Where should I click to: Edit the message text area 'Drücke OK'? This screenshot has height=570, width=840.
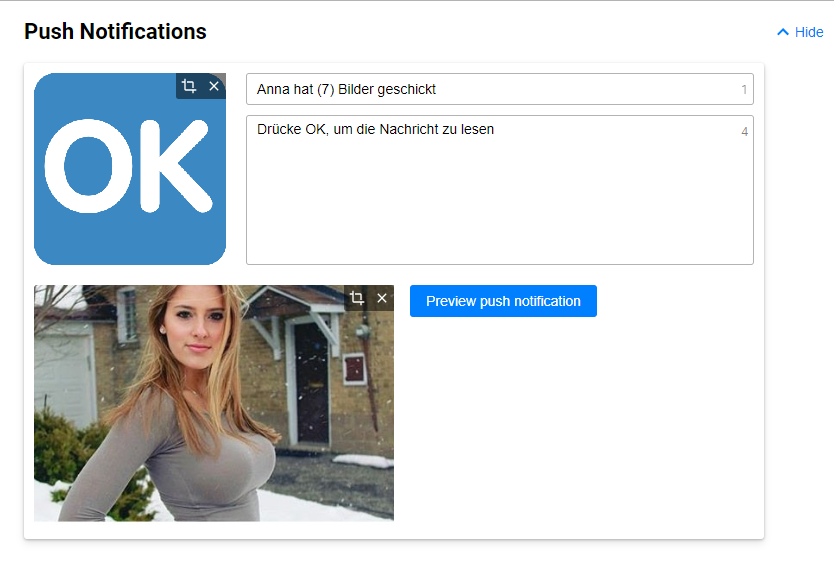coord(500,190)
